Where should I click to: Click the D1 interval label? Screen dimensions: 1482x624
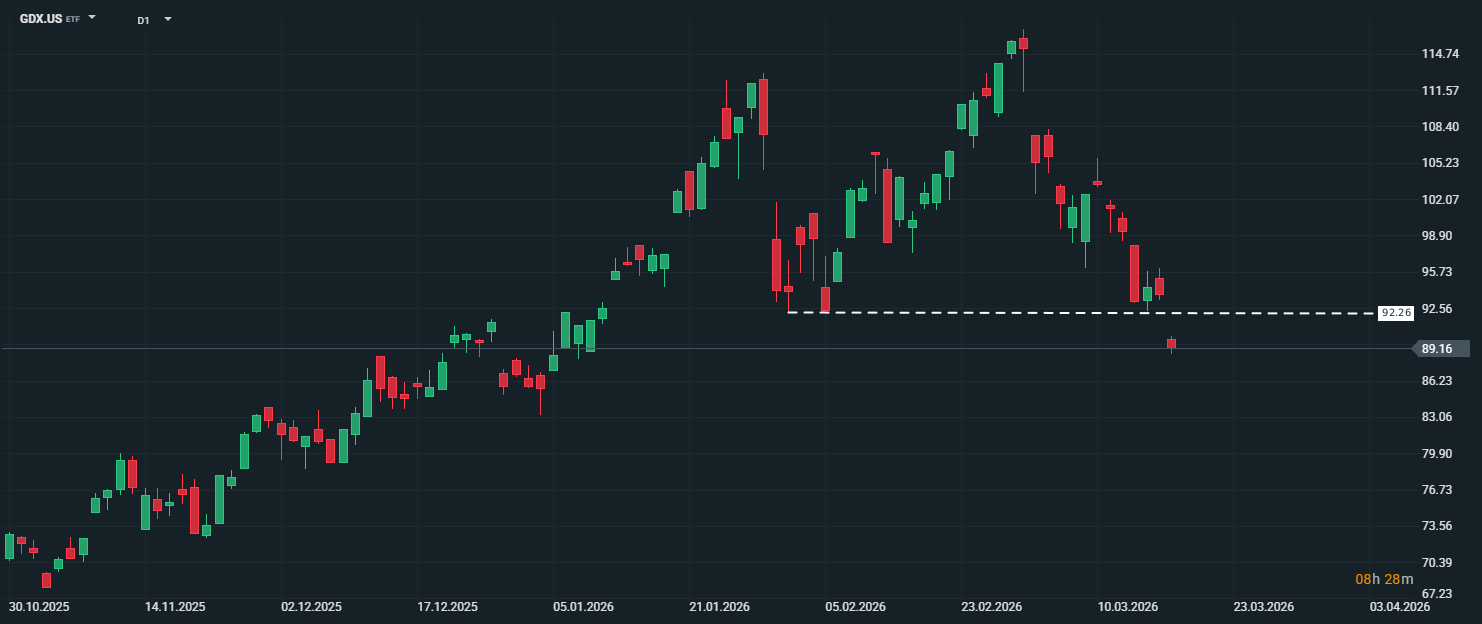point(143,20)
